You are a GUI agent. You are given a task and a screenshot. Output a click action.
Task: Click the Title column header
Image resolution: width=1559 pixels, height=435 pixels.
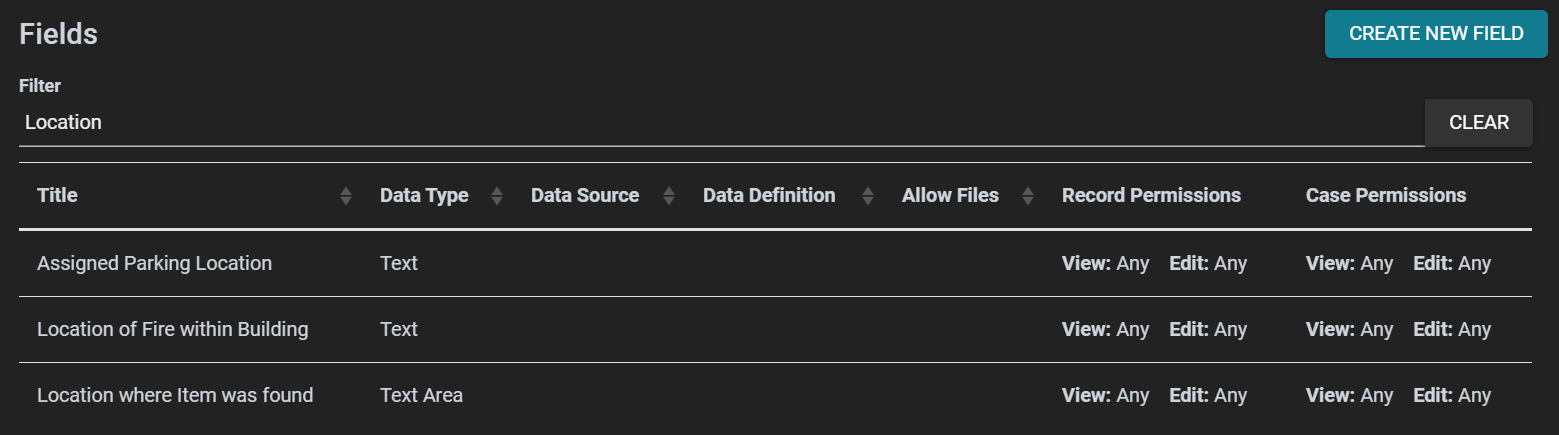click(x=57, y=196)
